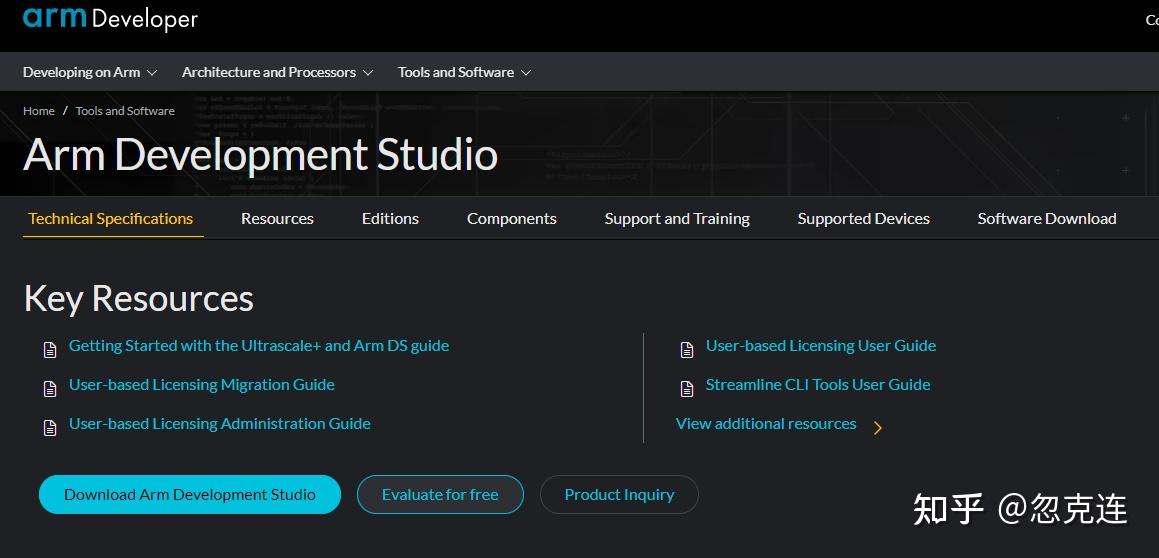This screenshot has width=1159, height=558.
Task: Go to the Support and Training tab
Action: pos(677,218)
